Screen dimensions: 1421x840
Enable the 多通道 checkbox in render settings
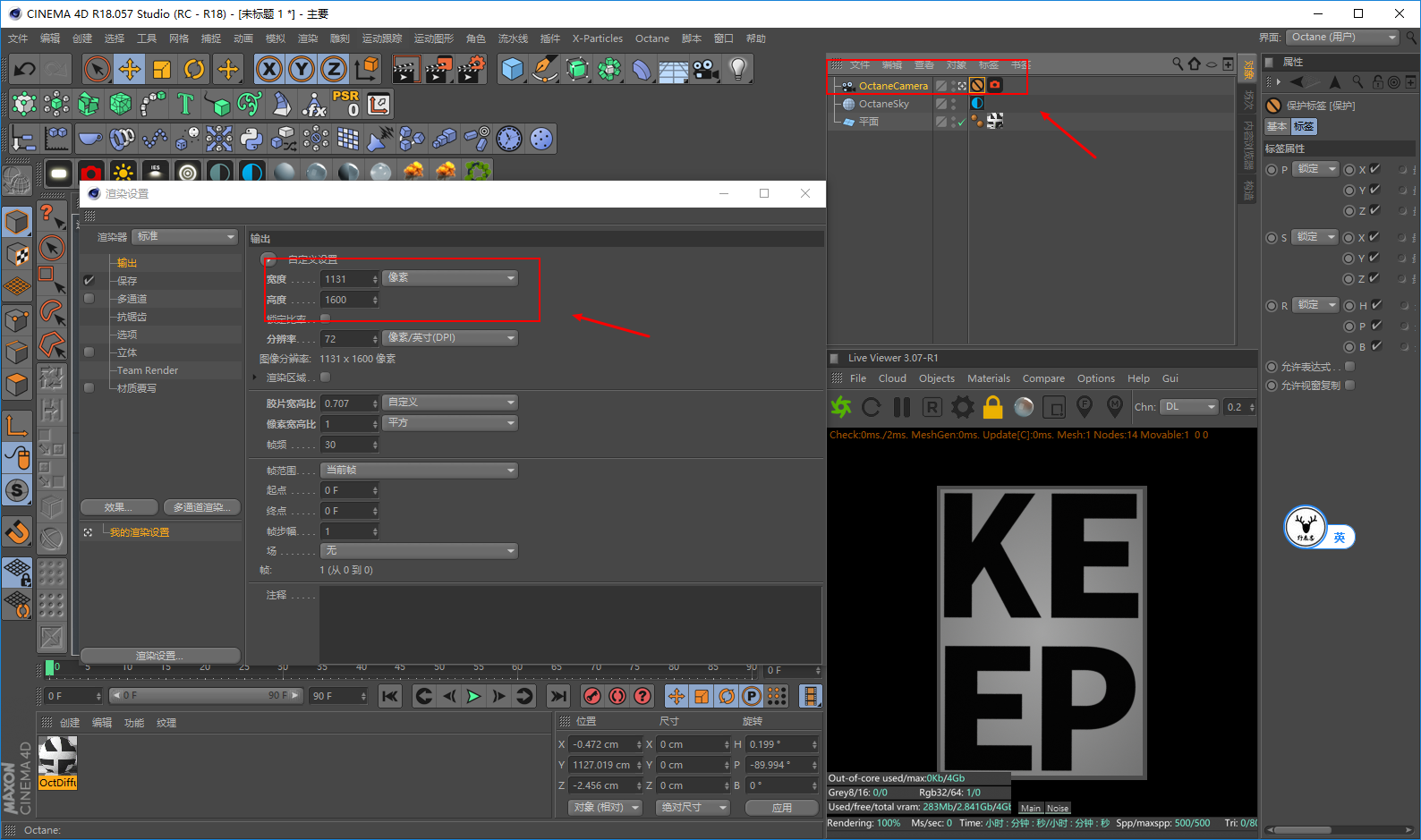click(x=89, y=299)
